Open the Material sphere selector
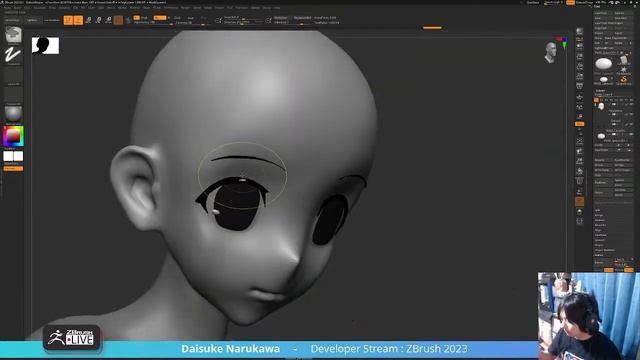Image resolution: width=640 pixels, height=360 pixels. tap(13, 115)
